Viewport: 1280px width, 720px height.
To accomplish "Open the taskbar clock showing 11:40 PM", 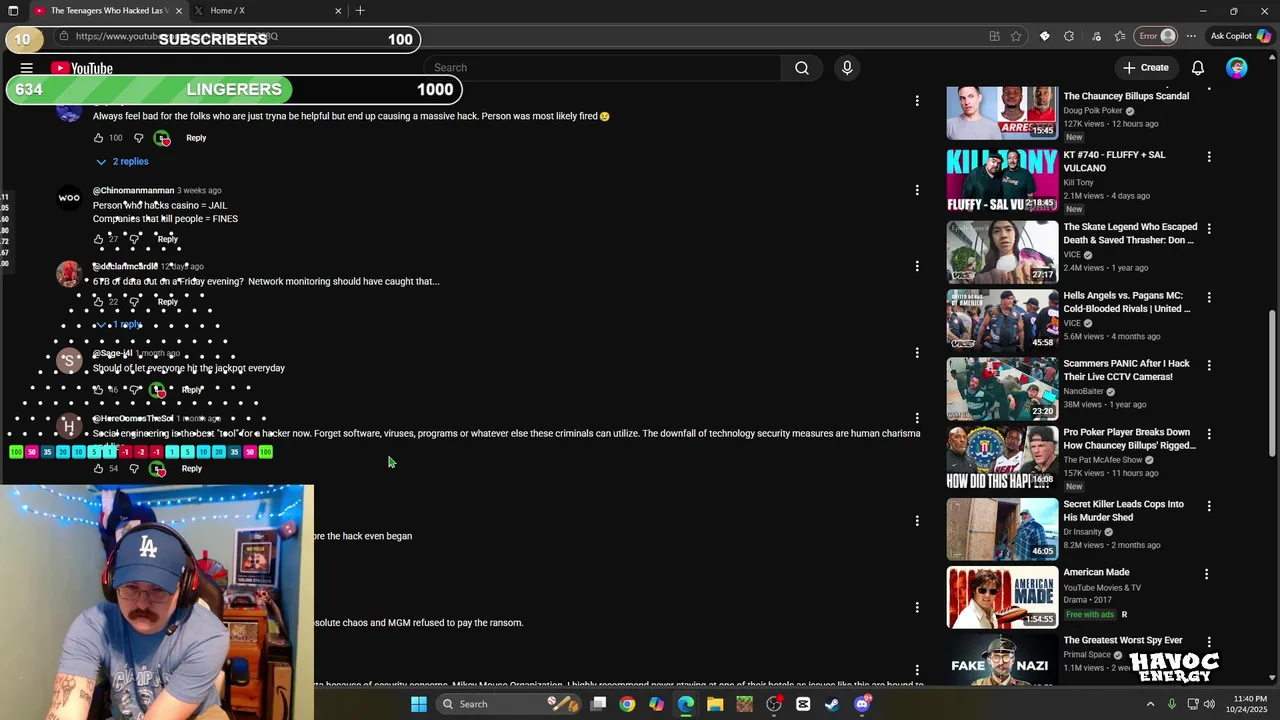I will point(1250,704).
